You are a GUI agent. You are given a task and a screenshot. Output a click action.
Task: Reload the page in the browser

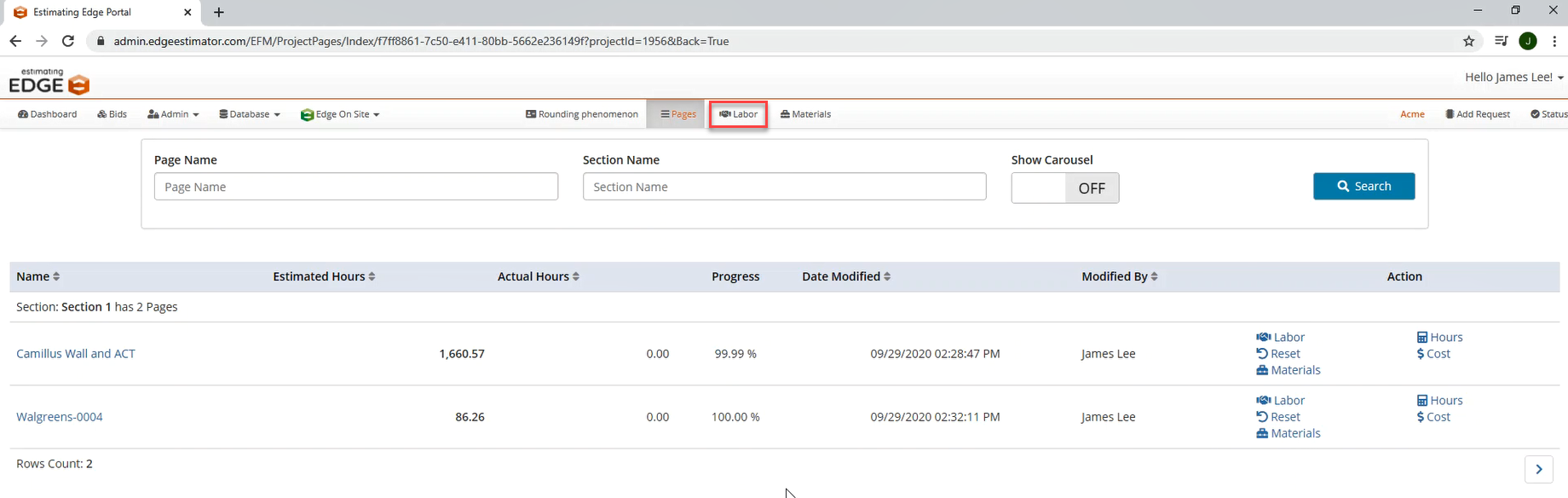click(x=68, y=41)
